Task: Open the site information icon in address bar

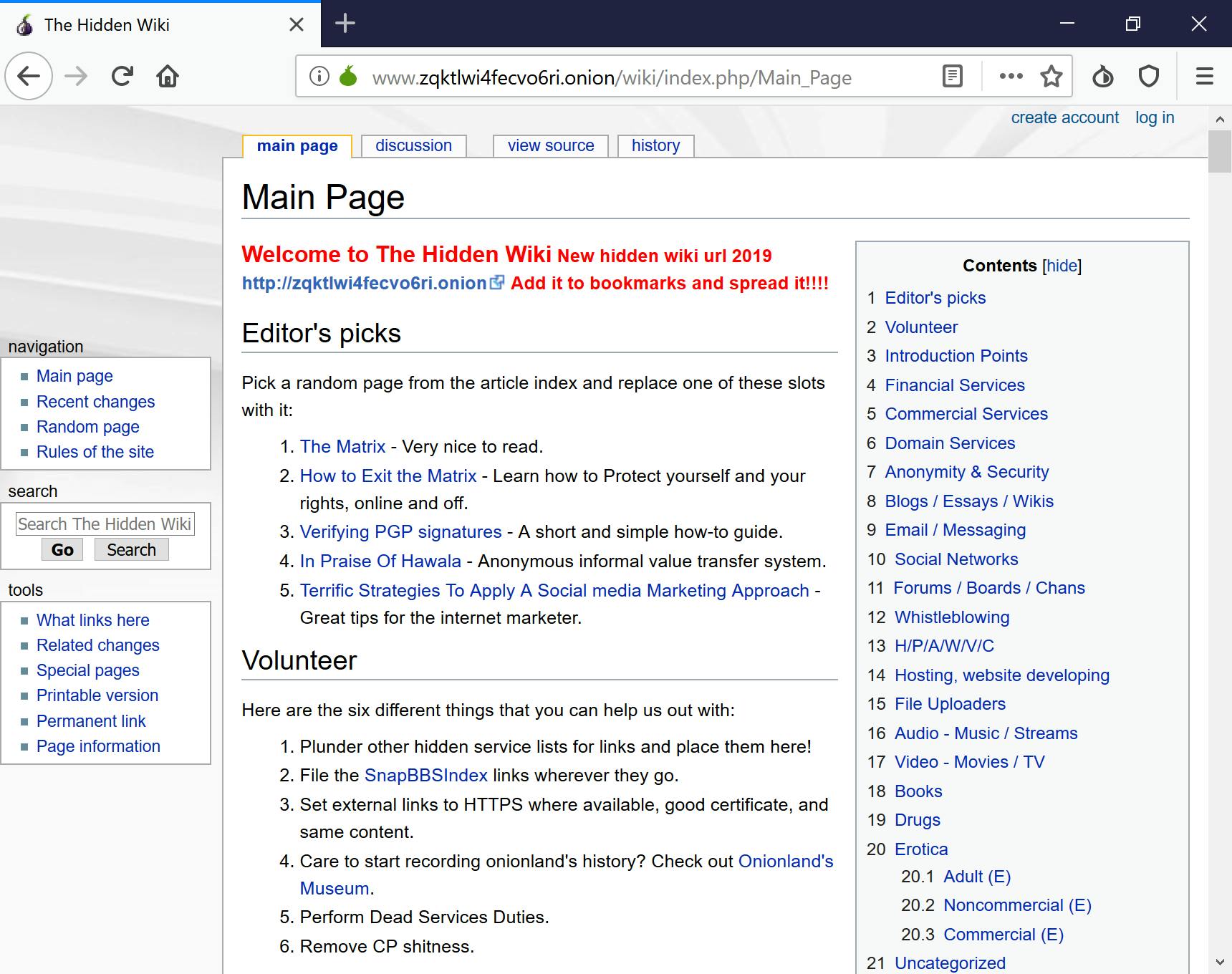Action: click(x=319, y=76)
